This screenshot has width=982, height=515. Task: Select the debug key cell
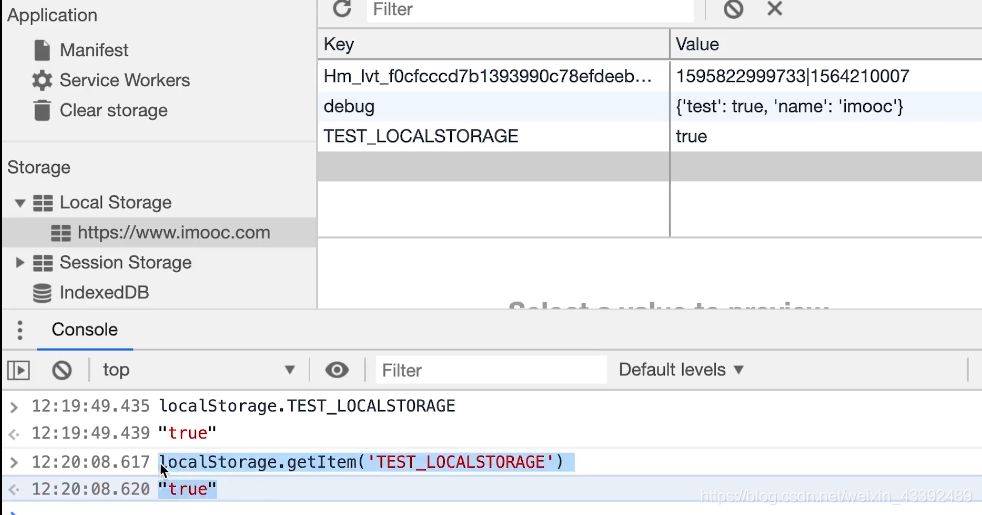point(493,107)
